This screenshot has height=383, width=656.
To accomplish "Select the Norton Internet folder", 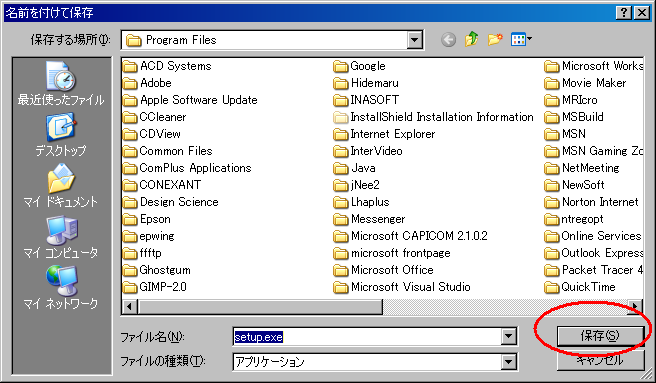I will point(592,202).
